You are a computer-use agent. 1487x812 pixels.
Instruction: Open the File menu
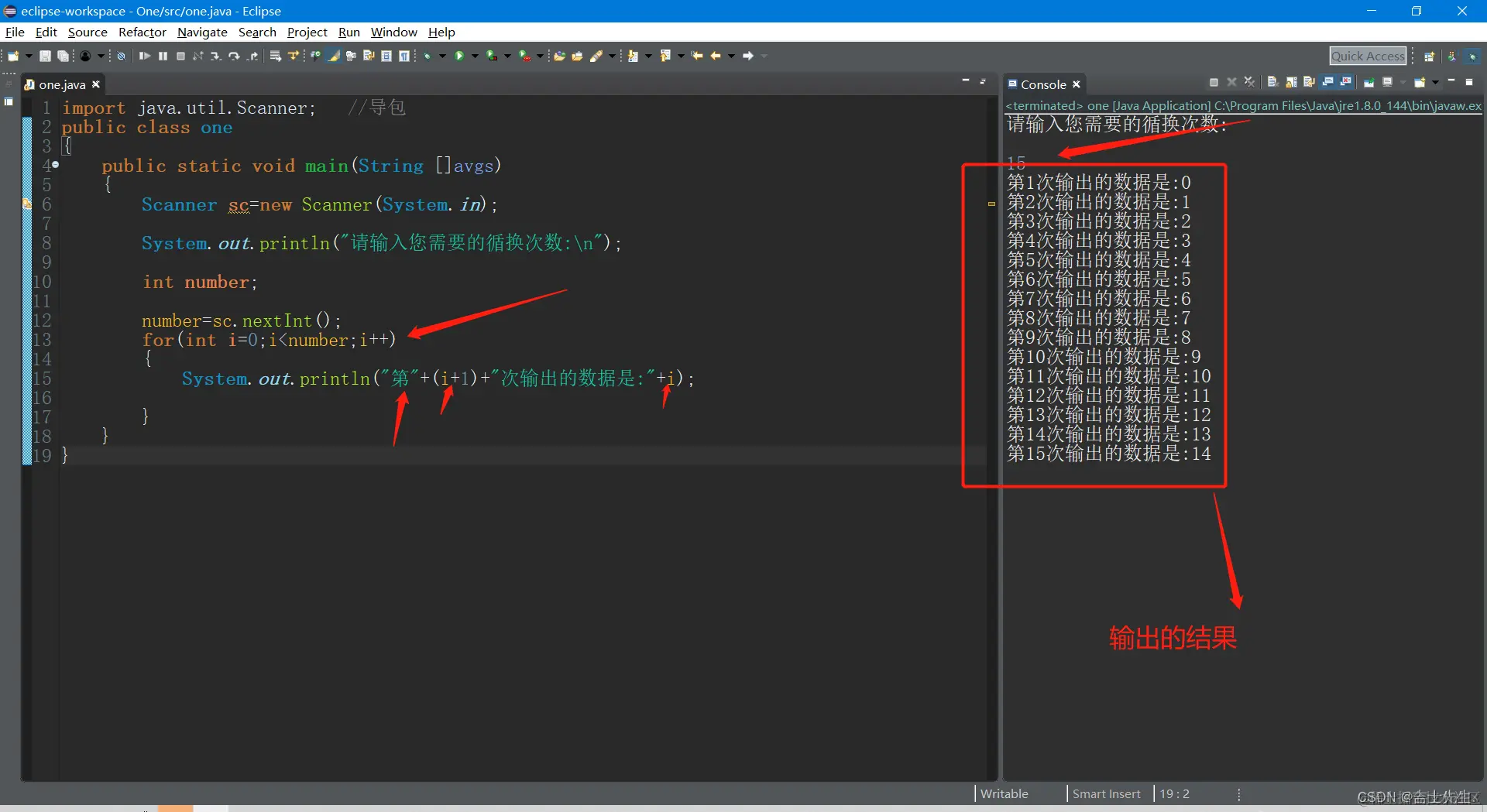point(15,32)
